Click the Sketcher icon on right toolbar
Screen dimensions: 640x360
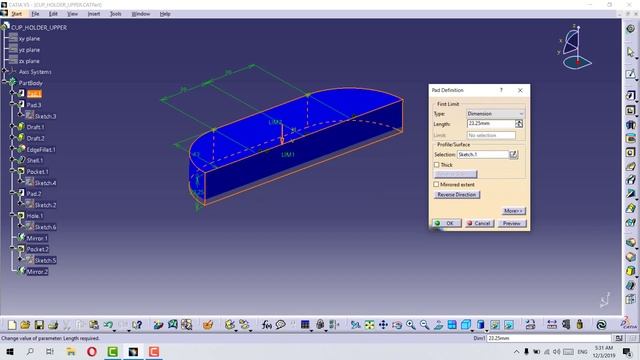tap(631, 74)
